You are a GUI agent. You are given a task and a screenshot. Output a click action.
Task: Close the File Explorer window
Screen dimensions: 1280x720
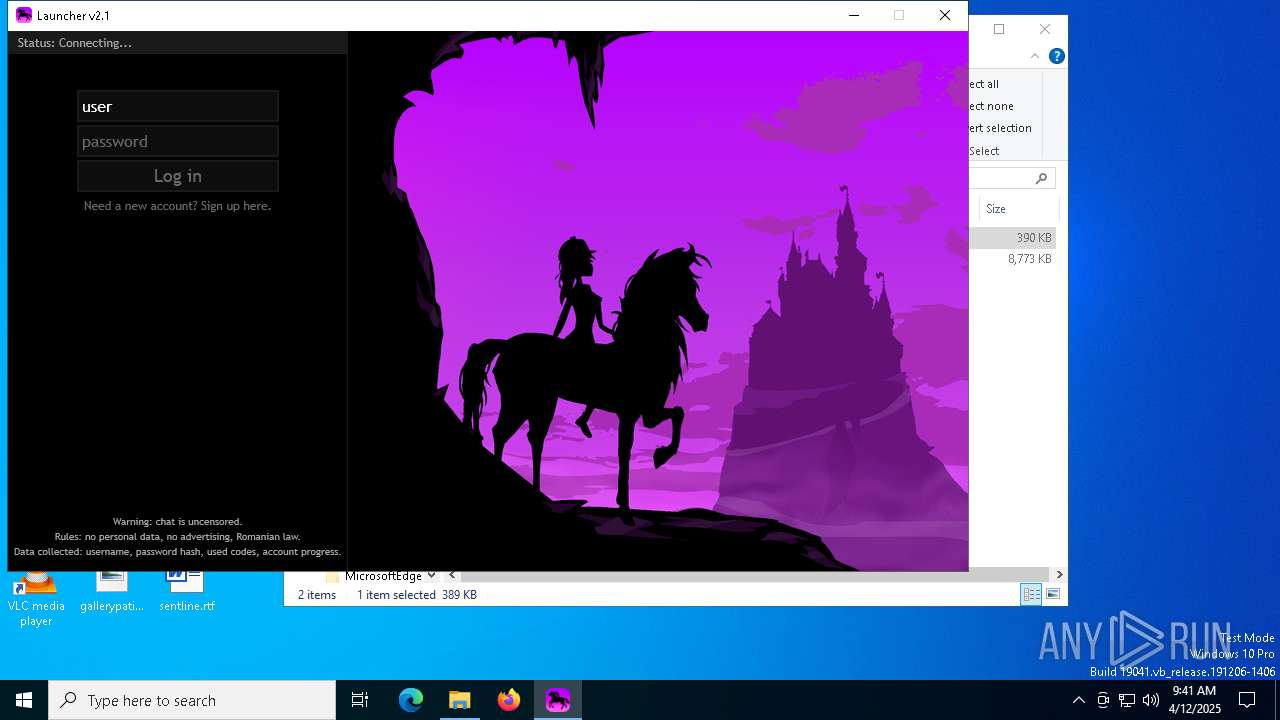pyautogui.click(x=1045, y=29)
